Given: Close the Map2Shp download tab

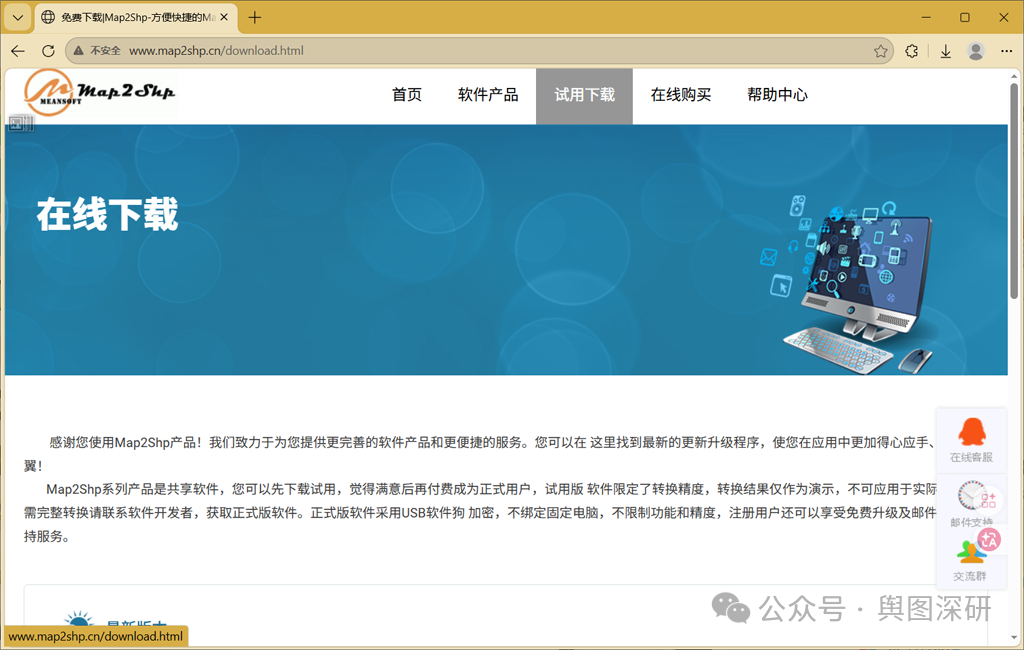Looking at the screenshot, I should (x=224, y=18).
